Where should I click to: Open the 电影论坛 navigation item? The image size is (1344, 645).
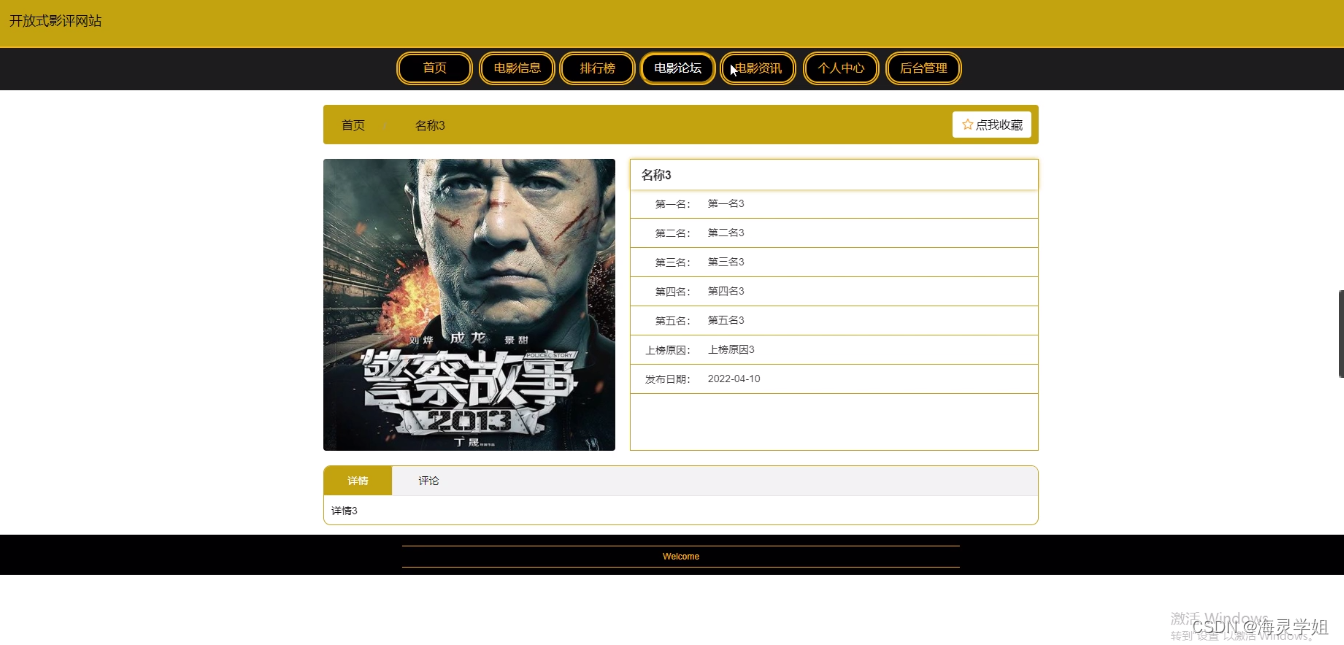(x=677, y=68)
